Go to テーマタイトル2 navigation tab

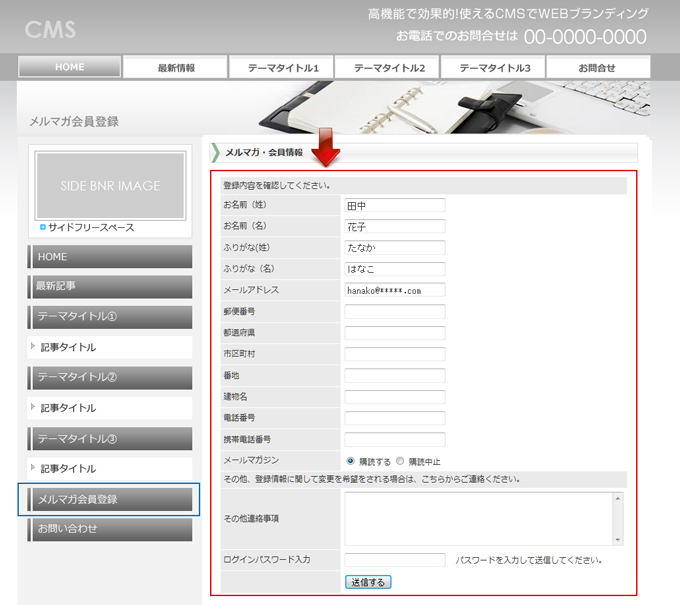388,68
